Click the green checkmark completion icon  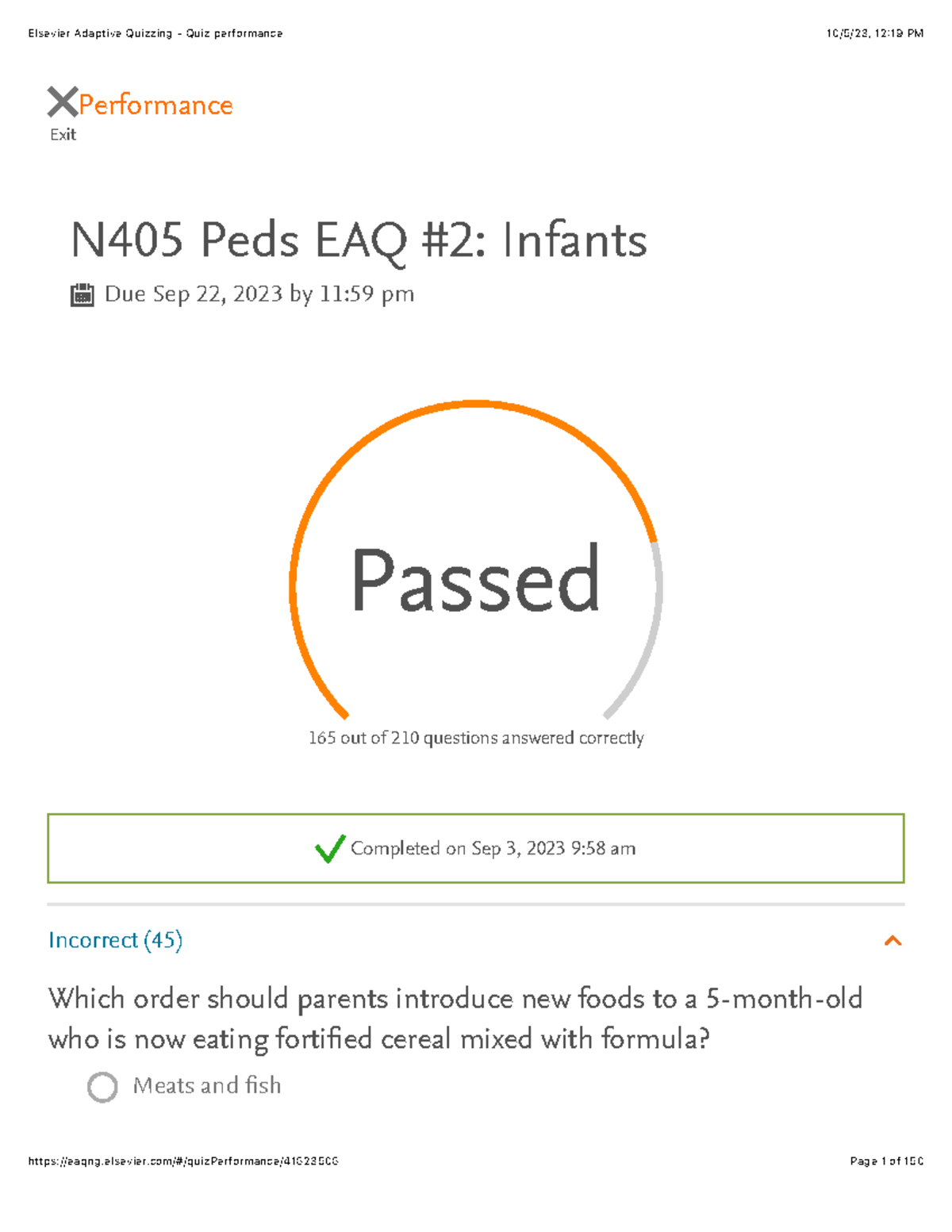point(328,849)
